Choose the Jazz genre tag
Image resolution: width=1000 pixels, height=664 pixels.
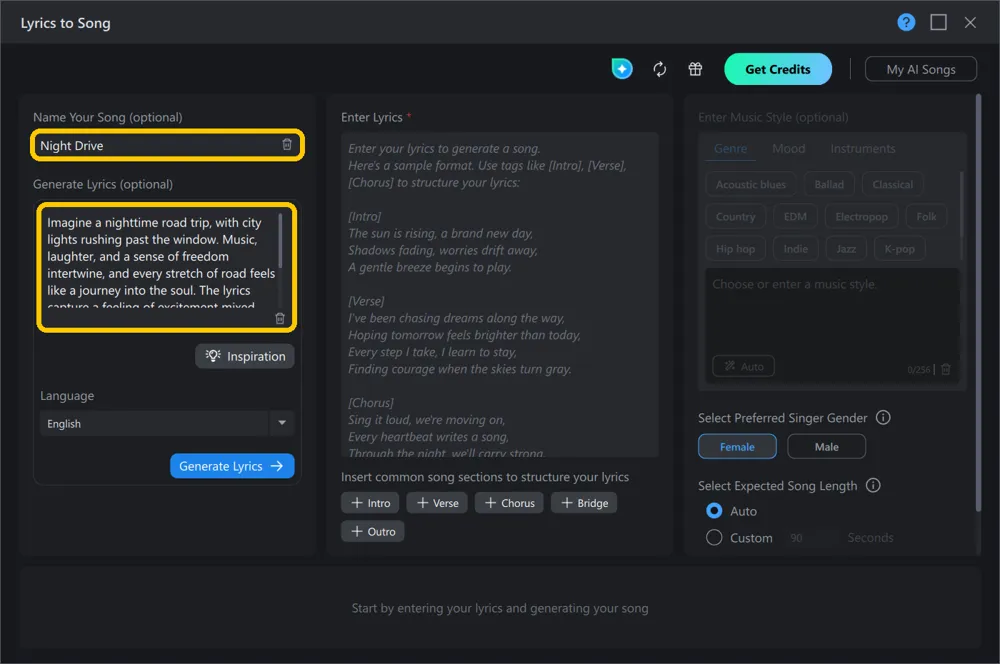(846, 249)
